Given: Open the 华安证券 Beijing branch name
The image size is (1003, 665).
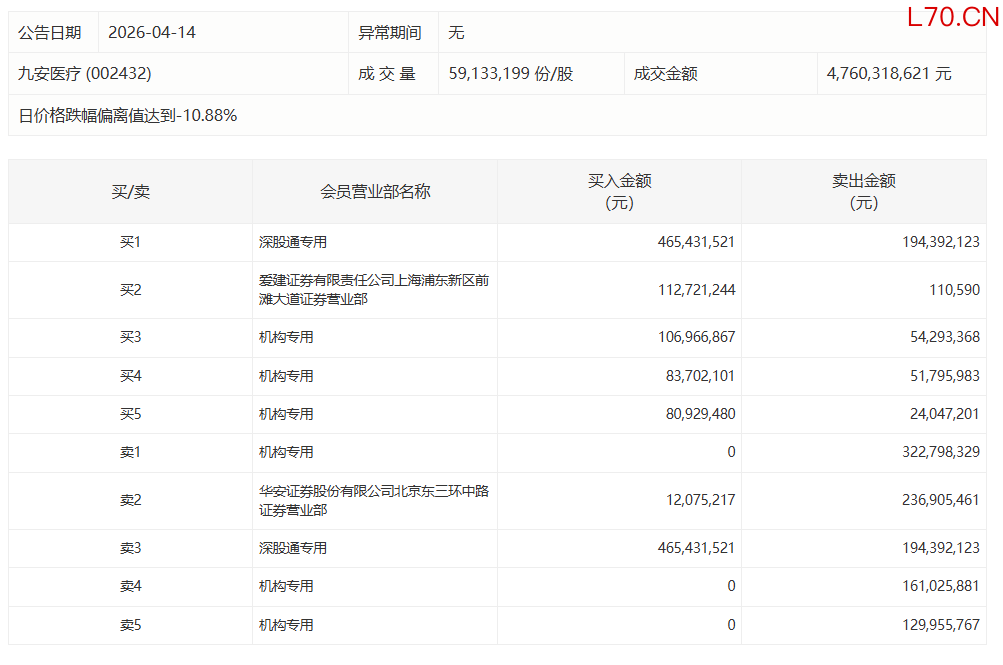Looking at the screenshot, I should click(374, 500).
